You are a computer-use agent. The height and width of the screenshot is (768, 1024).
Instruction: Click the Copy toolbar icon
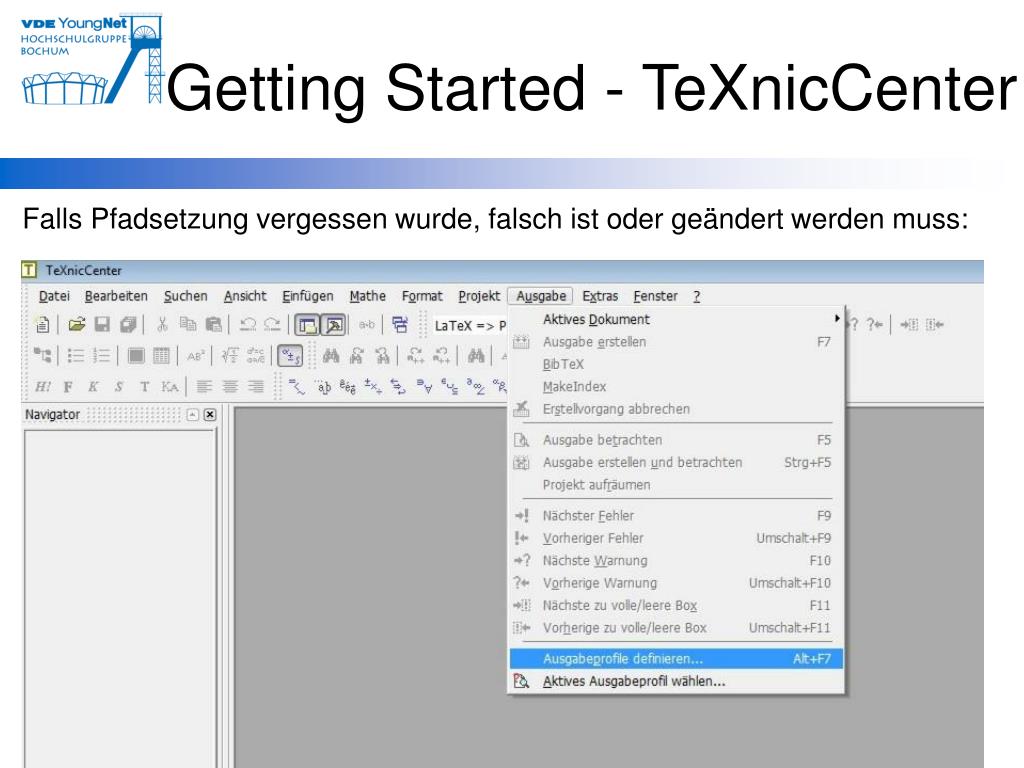point(188,324)
